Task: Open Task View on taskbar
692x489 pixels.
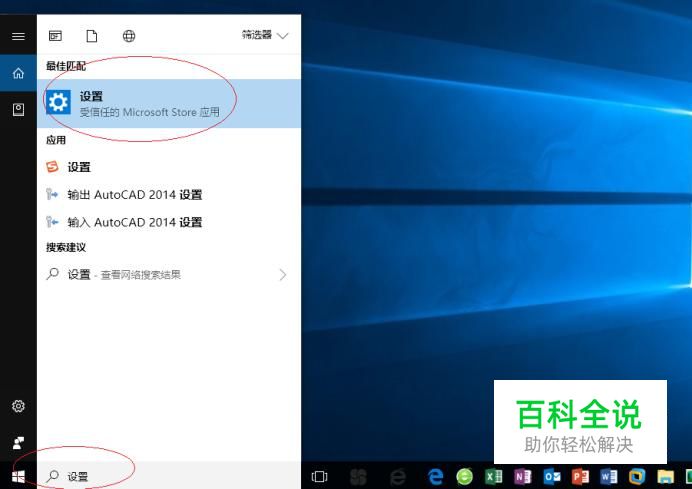Action: [x=320, y=477]
